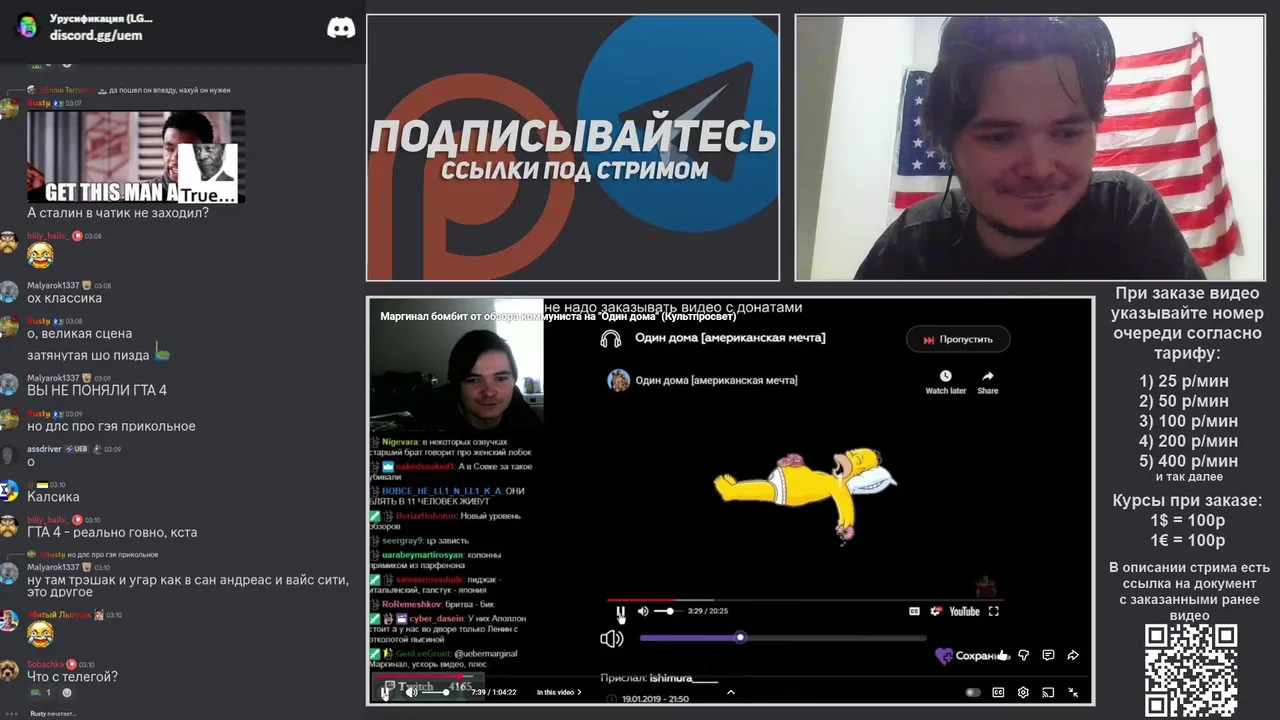Mute the embedded YouTube player speaker icon

tap(643, 611)
